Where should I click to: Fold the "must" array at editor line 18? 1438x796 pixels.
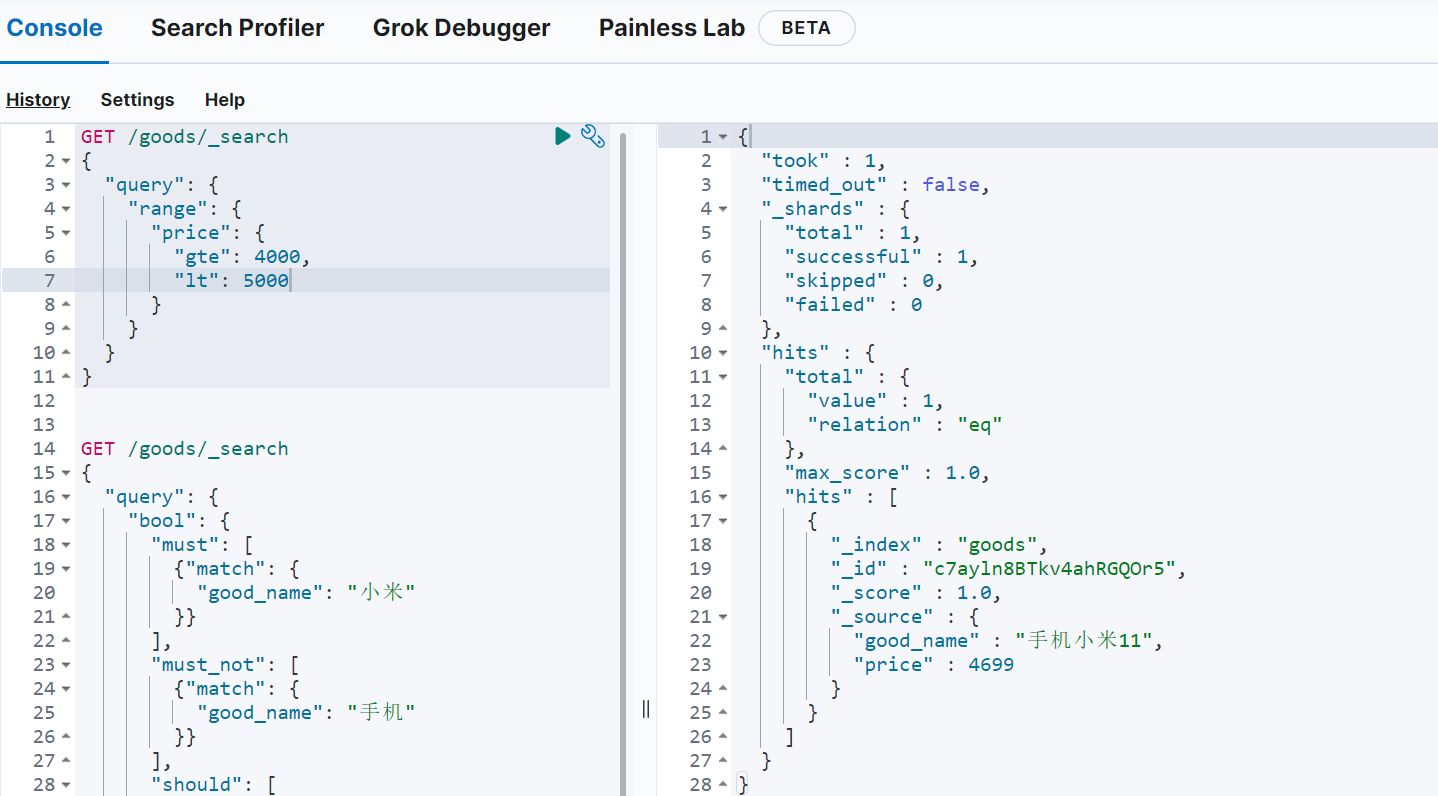coord(66,545)
